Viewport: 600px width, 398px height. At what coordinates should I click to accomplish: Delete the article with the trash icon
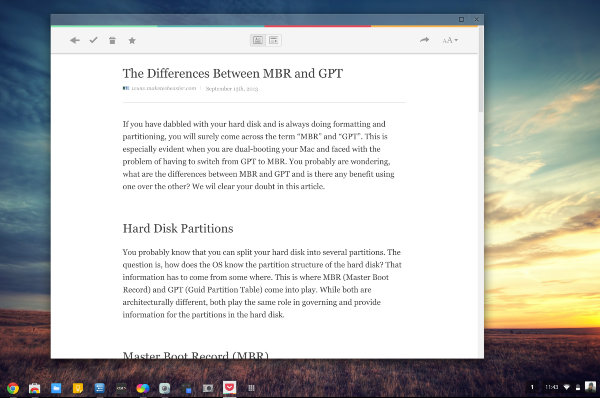(x=112, y=41)
